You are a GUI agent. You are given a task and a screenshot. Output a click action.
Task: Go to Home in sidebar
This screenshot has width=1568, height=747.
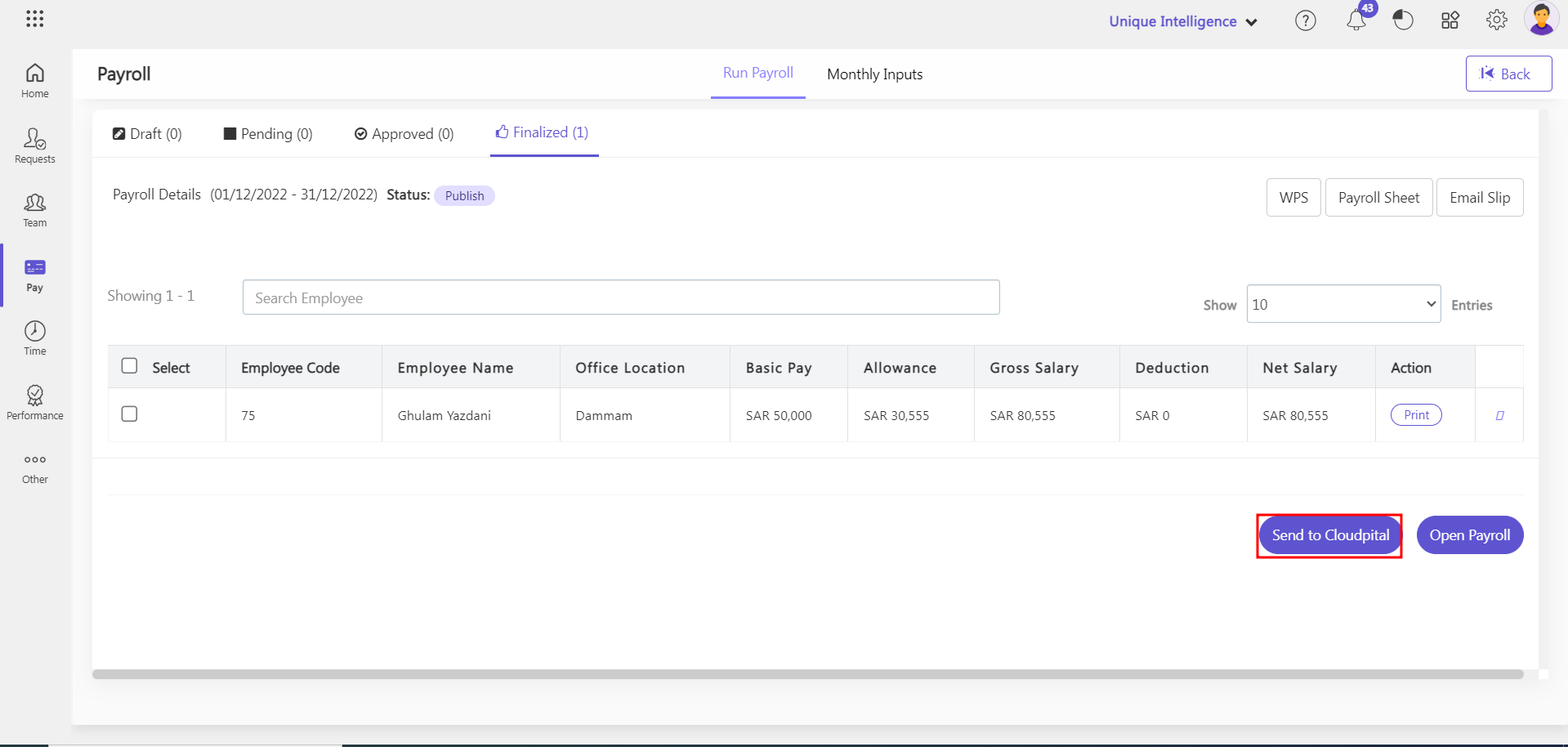point(35,81)
